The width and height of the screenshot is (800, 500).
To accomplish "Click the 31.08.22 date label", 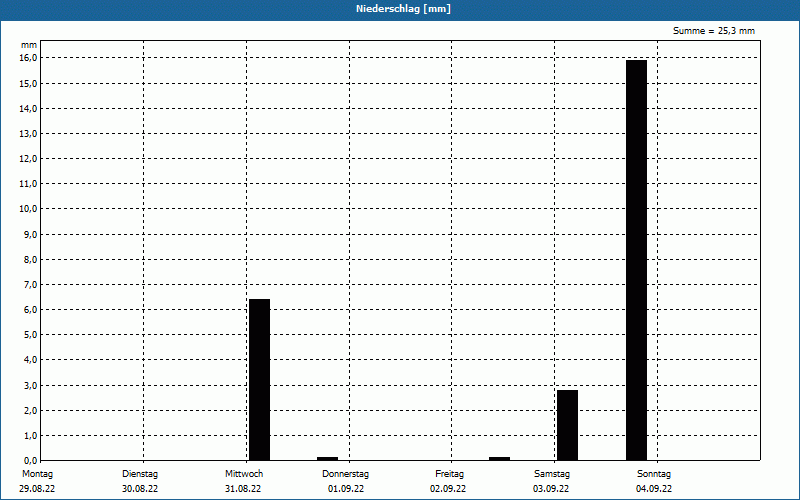I will [x=243, y=489].
